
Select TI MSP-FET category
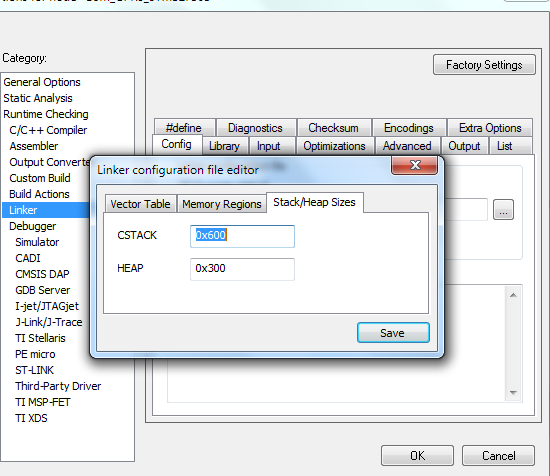(x=43, y=402)
